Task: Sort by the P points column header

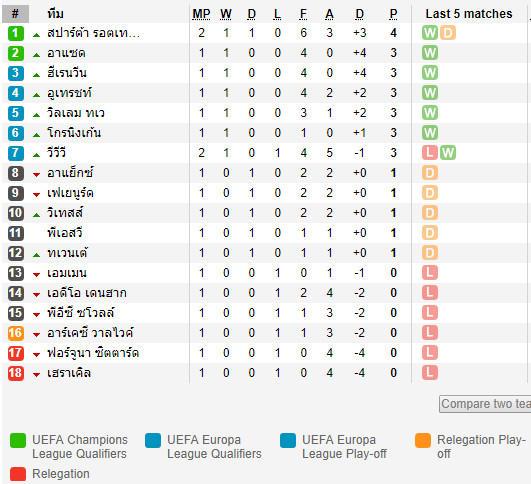Action: (393, 14)
